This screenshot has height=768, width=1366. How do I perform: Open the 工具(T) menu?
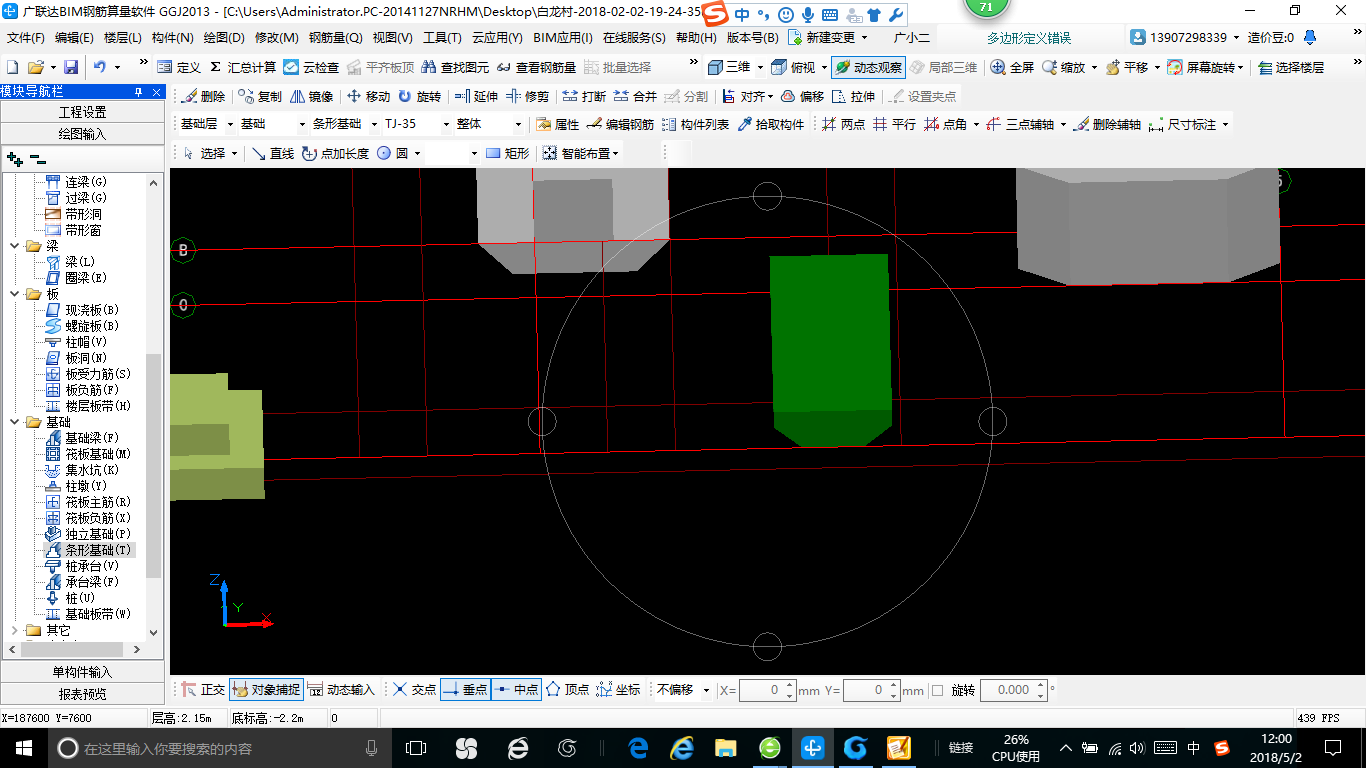(442, 38)
